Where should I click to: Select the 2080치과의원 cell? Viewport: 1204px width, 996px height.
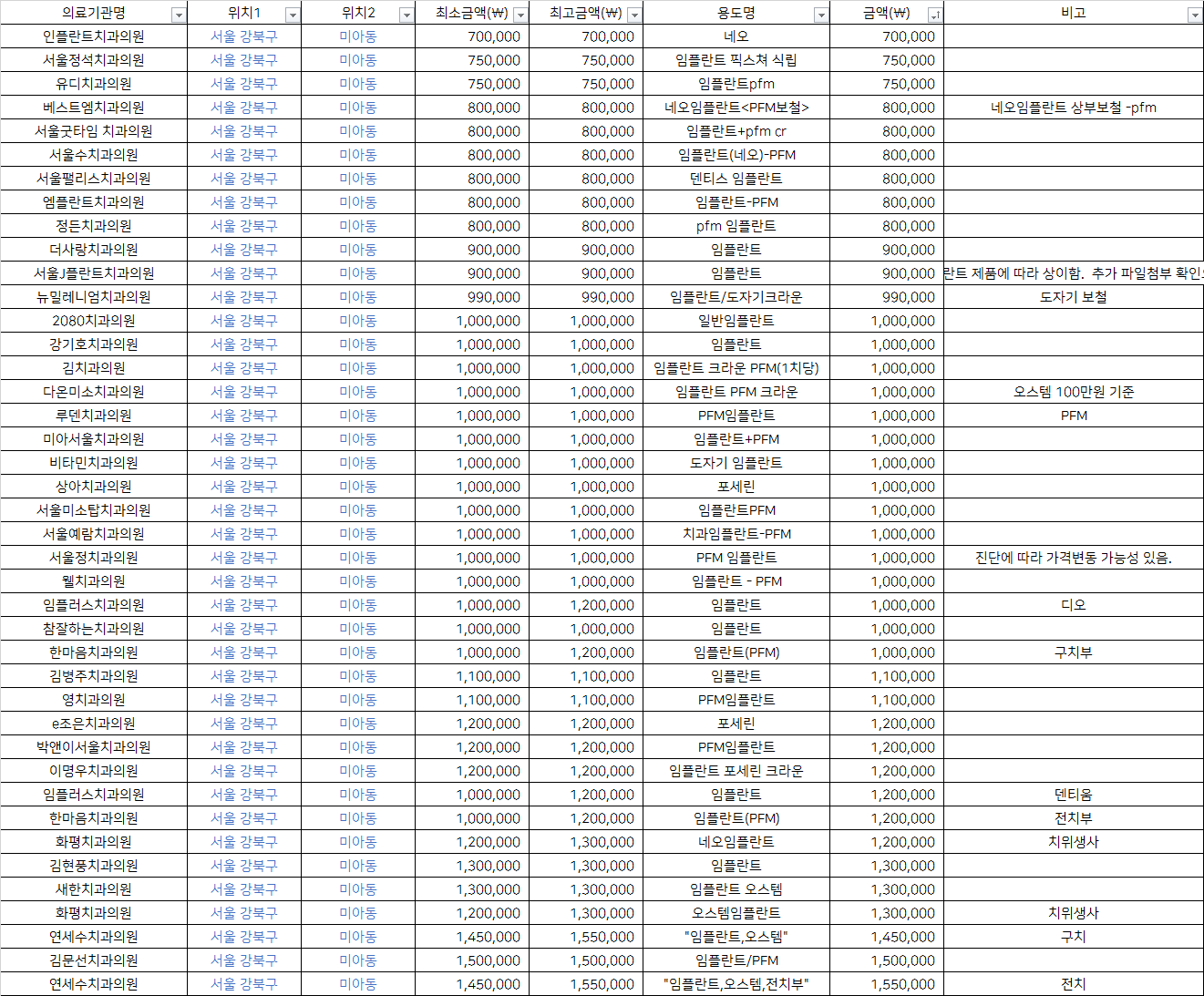(94, 321)
